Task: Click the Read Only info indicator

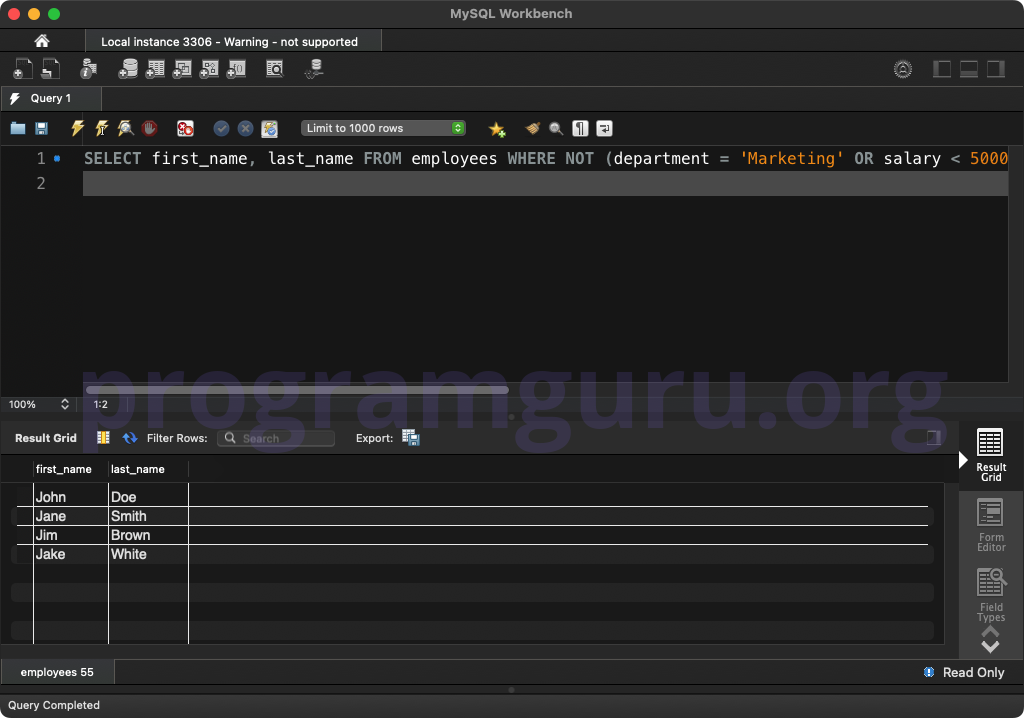Action: pos(965,672)
